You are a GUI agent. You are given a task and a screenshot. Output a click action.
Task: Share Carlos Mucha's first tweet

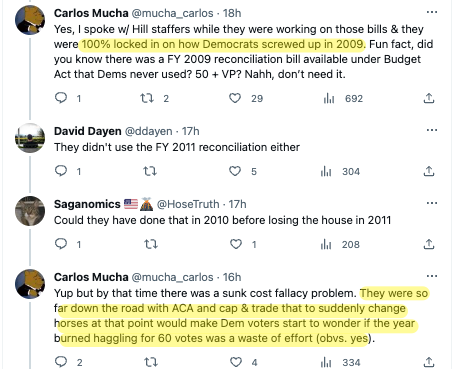click(x=429, y=98)
